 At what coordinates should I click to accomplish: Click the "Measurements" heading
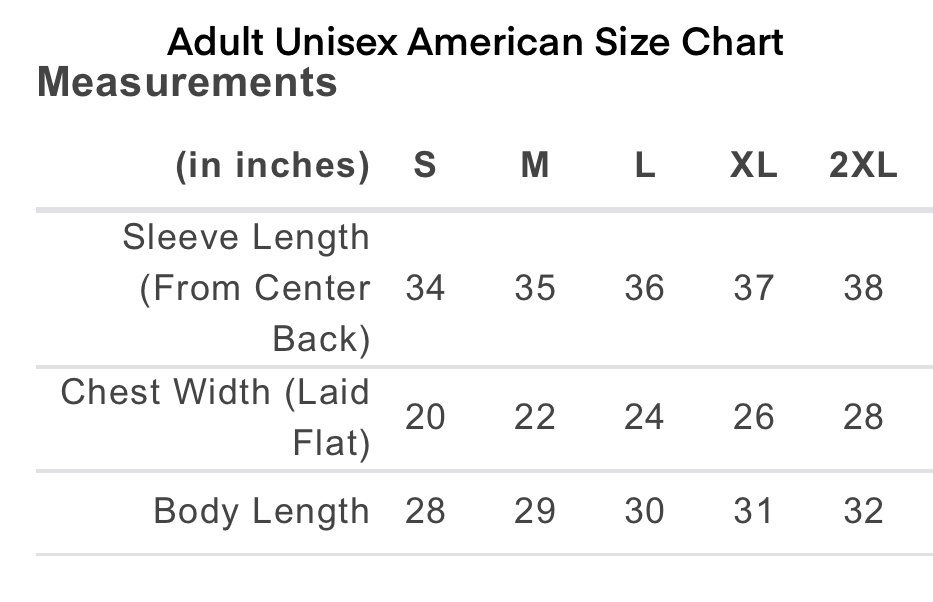pyautogui.click(x=187, y=83)
